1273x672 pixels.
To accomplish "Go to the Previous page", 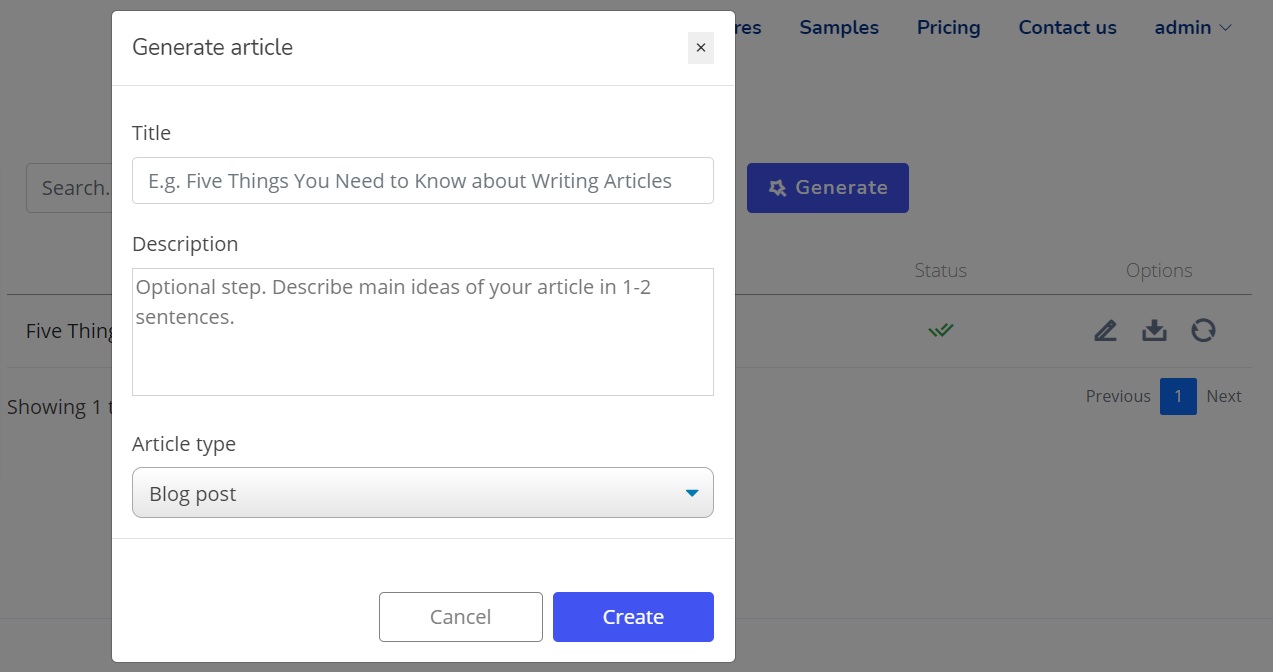I will tap(1118, 396).
